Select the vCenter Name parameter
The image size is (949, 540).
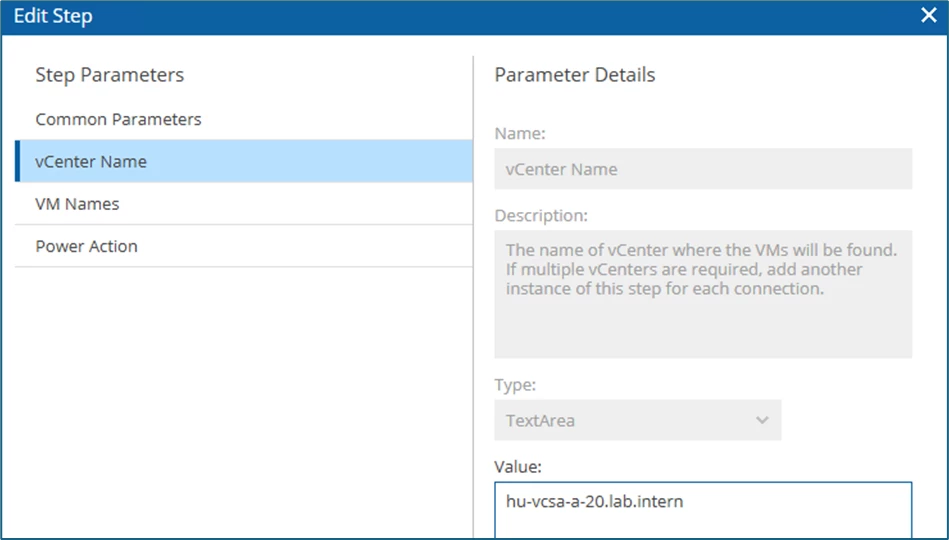coord(91,162)
